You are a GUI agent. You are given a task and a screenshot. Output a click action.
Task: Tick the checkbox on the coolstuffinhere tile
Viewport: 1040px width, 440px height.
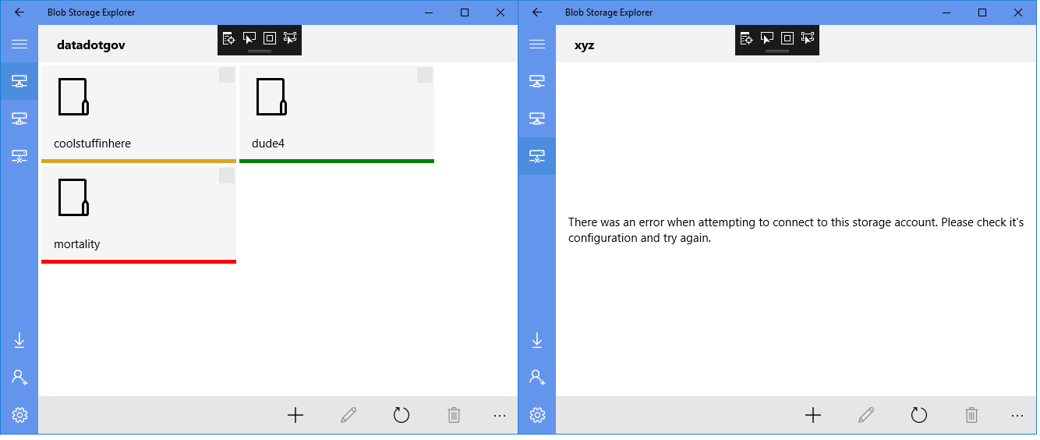227,76
